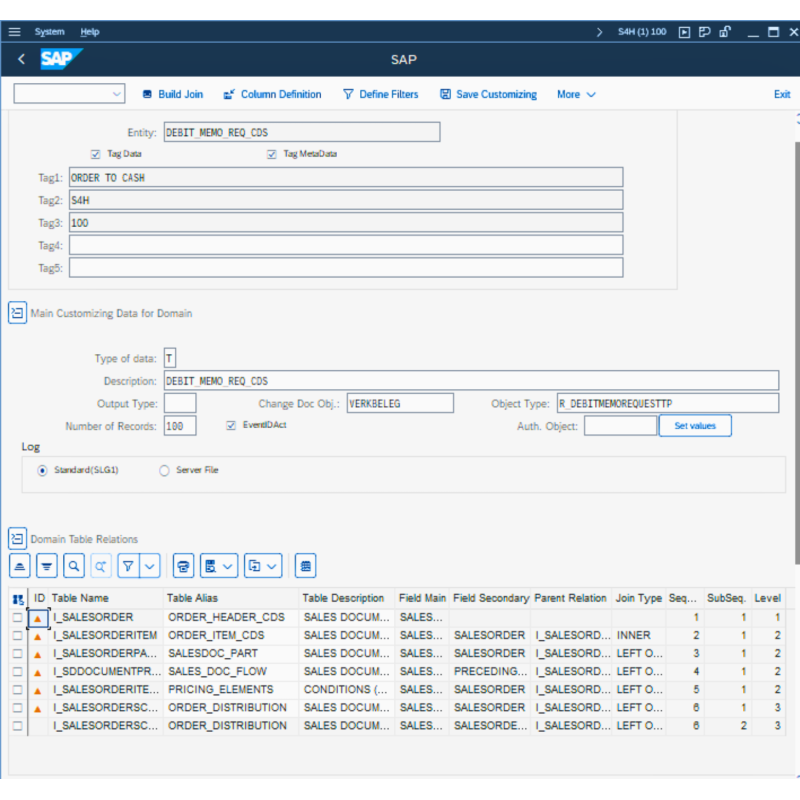Open the transaction command field dropdown
Screen dimensions: 800x800
click(x=117, y=94)
